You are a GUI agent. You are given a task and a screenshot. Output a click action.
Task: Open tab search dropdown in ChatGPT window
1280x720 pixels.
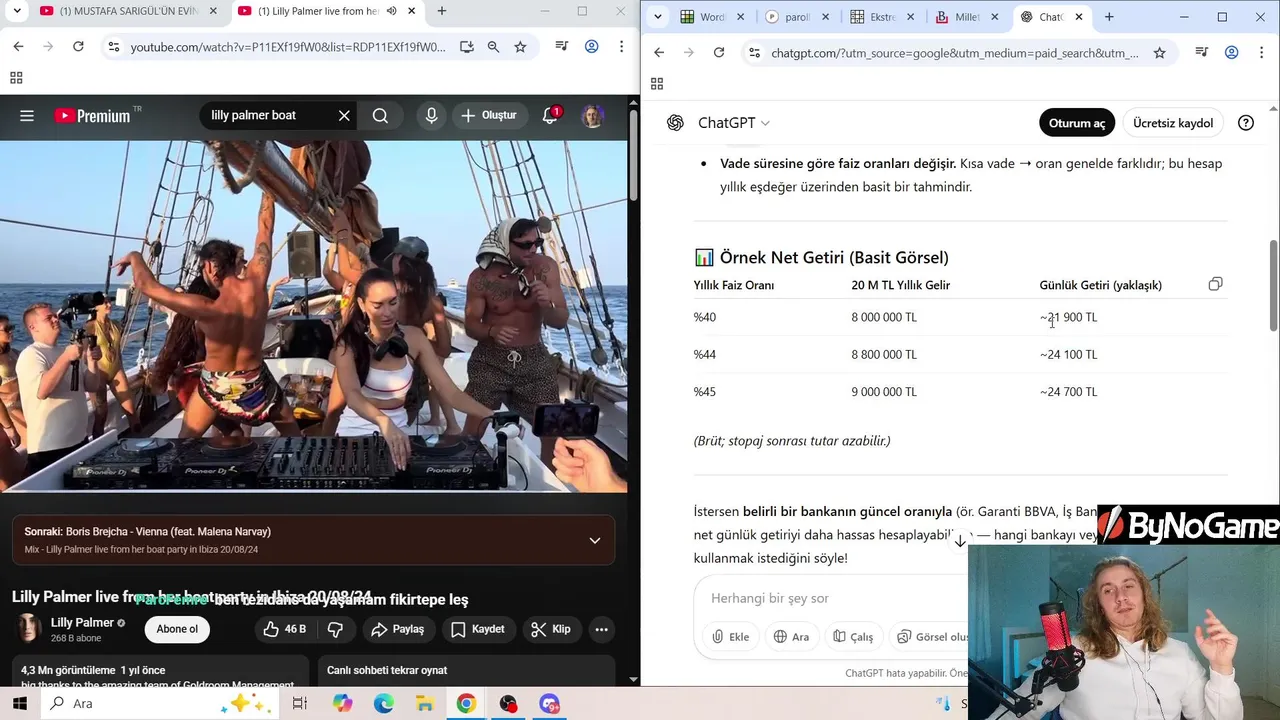(657, 17)
